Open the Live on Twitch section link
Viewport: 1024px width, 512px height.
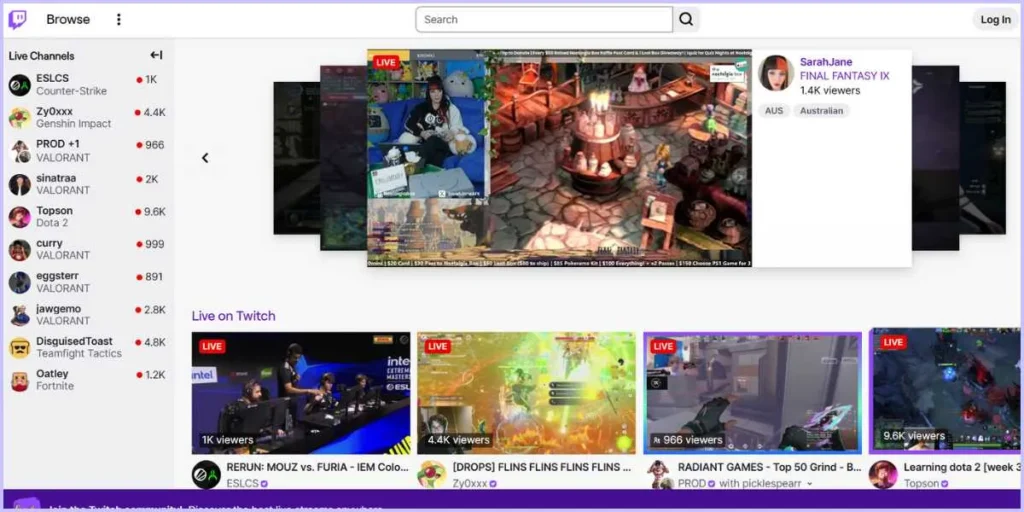tap(233, 316)
